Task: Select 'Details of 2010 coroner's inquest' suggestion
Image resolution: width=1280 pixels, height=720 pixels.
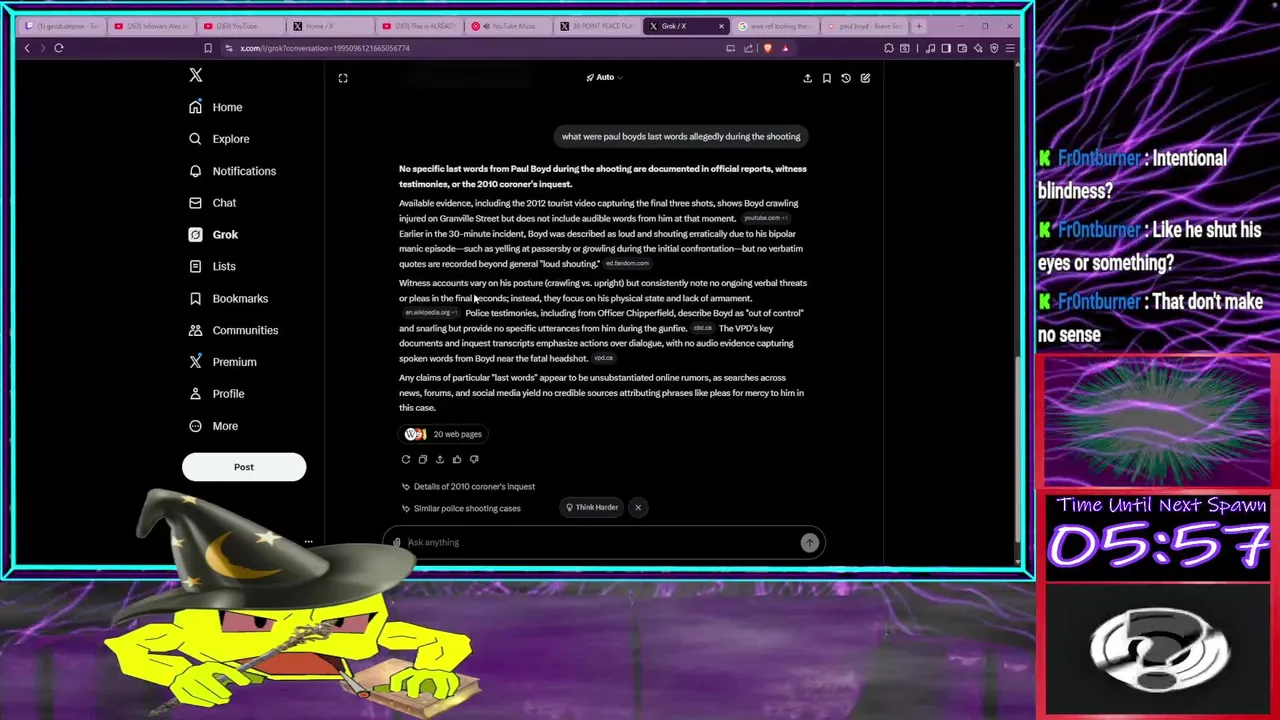Action: pos(468,487)
